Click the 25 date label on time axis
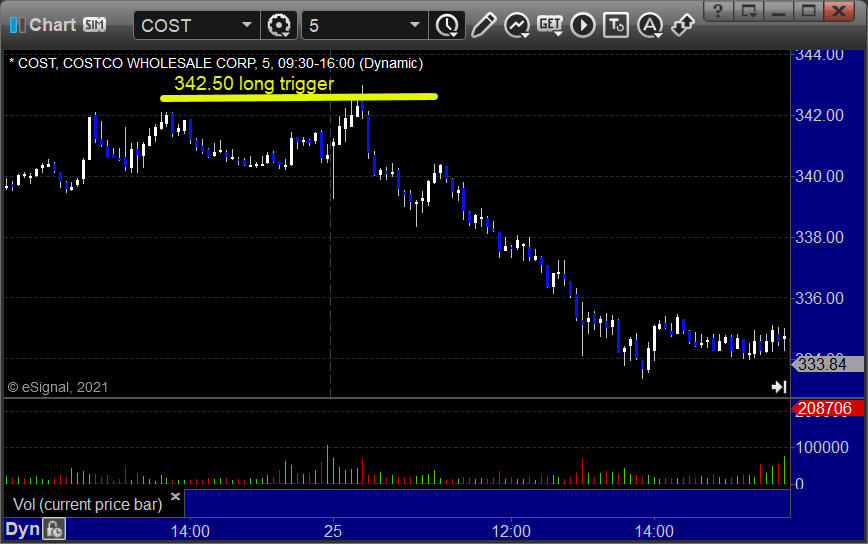 [x=333, y=531]
